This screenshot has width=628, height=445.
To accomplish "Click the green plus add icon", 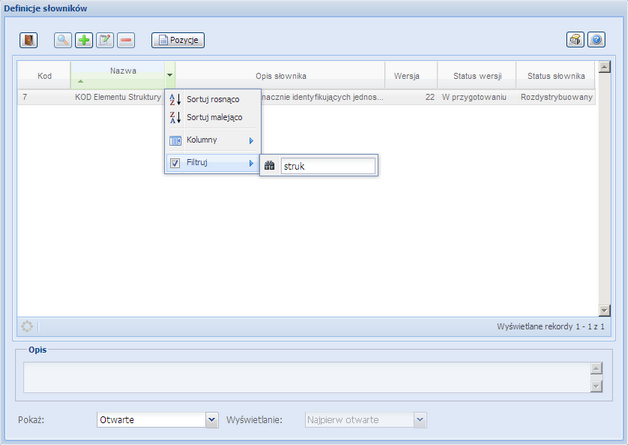I will [84, 40].
